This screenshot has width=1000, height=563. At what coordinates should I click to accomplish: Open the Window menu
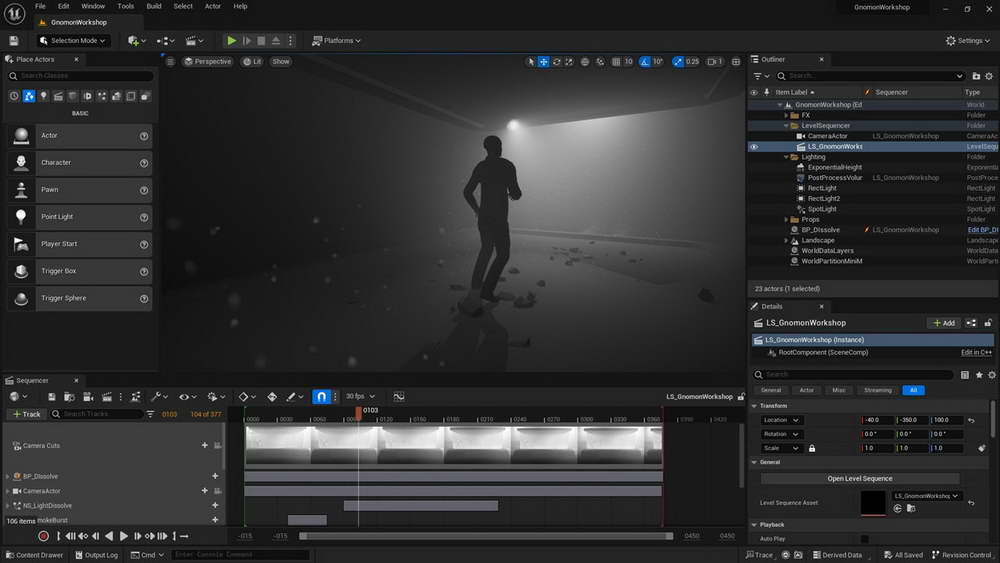coord(93,6)
